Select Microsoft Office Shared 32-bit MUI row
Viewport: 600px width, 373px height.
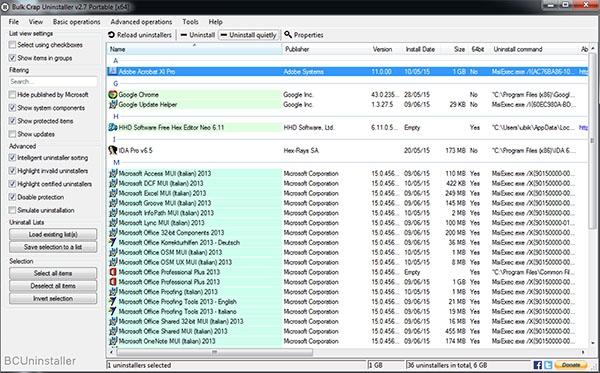[x=347, y=321]
